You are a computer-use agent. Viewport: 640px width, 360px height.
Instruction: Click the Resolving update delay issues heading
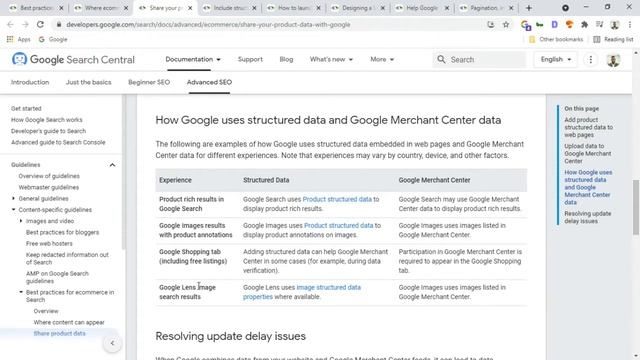pos(230,336)
